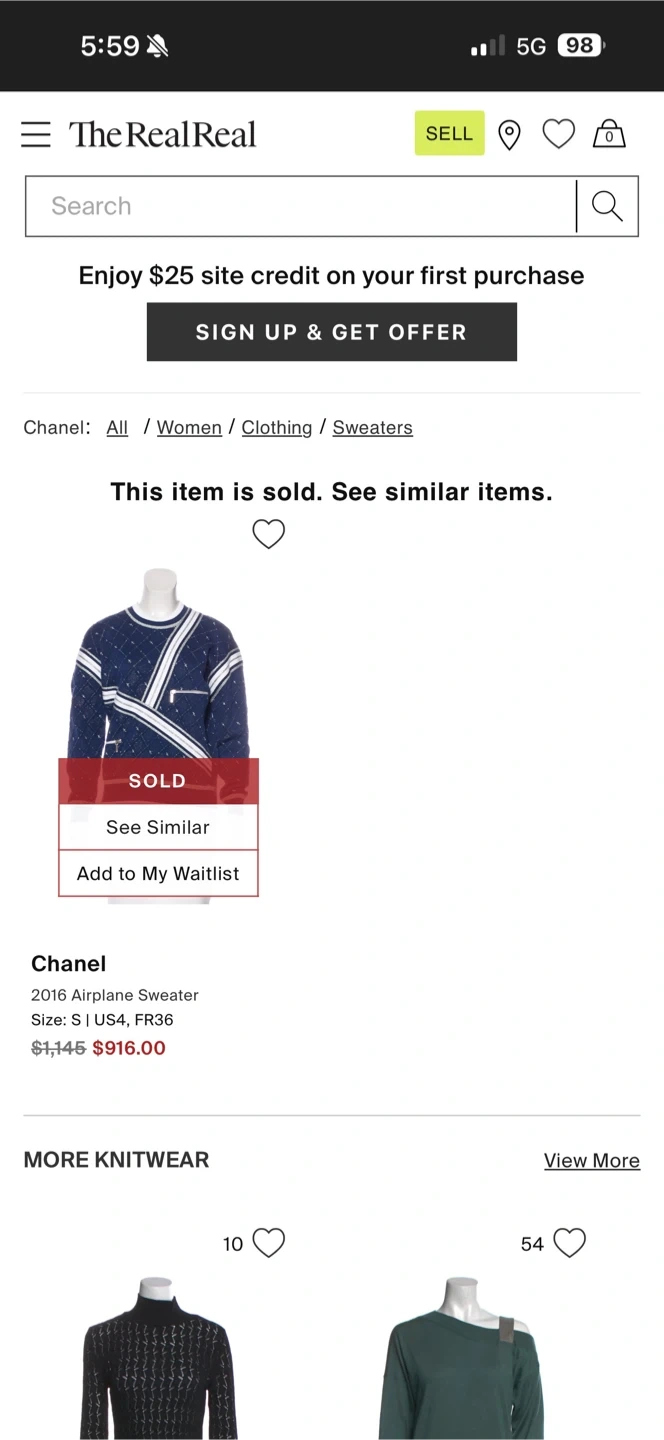664x1440 pixels.
Task: Open the Women breadcrumb link
Action: (x=189, y=427)
